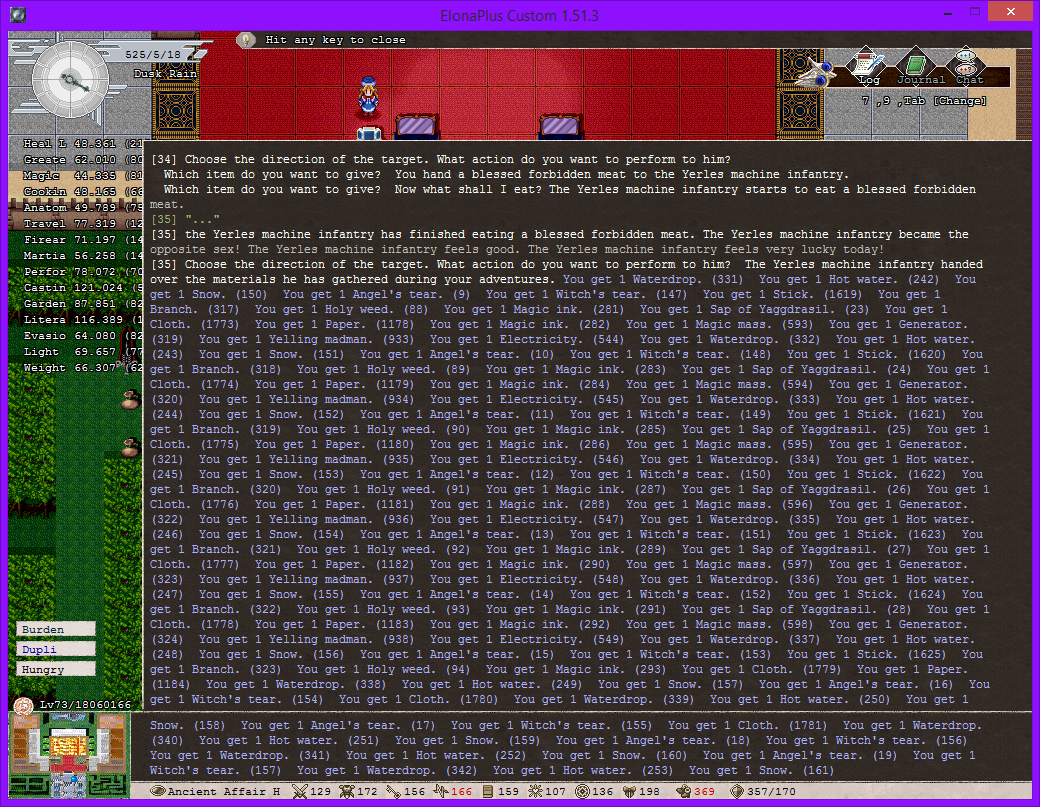Viewport: 1040px width, 807px height.
Task: Click the Hungry status label
Action: pyautogui.click(x=56, y=669)
